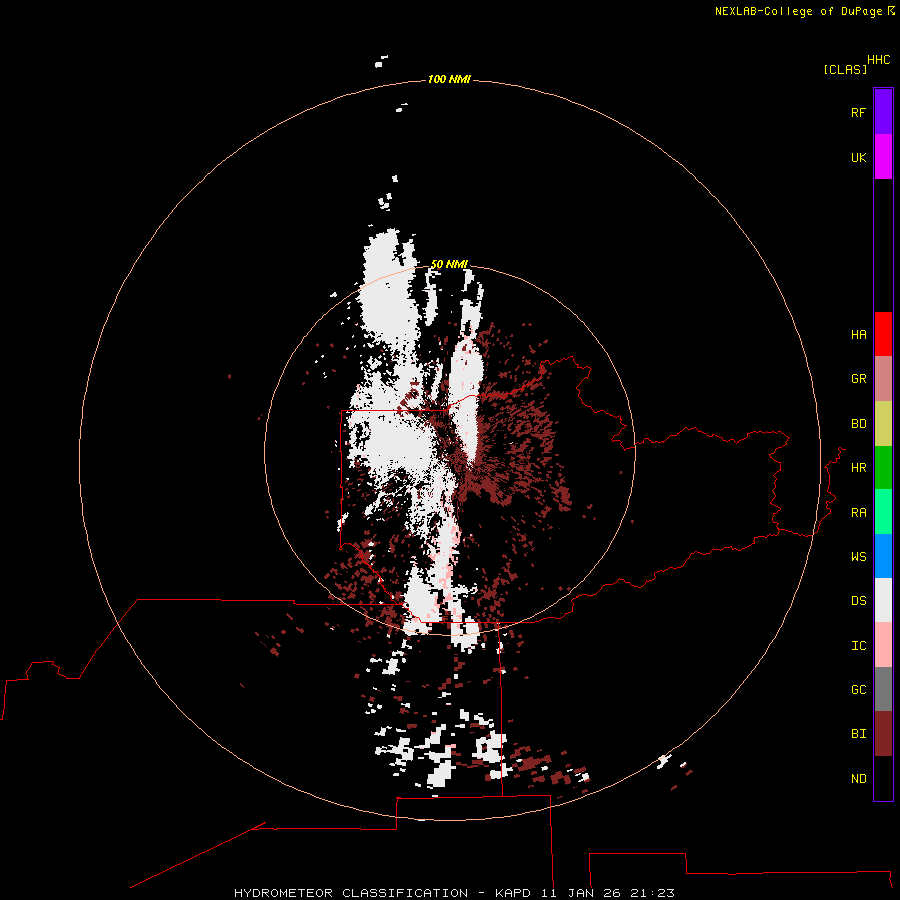
Task: Click the magenta UK color swatch
Action: [883, 157]
